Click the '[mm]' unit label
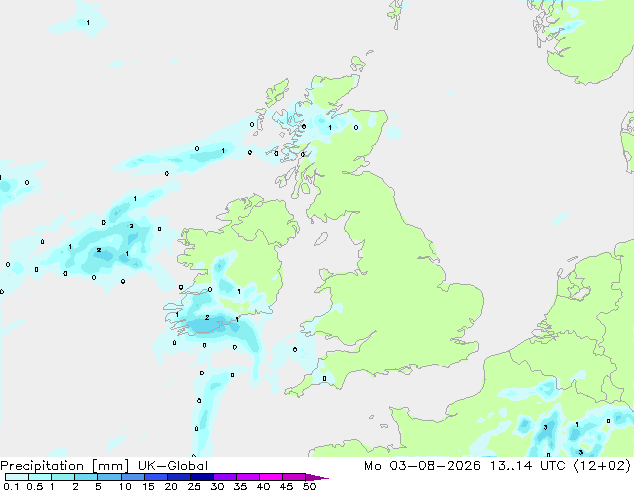Viewport: 634px width, 490px height. click(110, 466)
